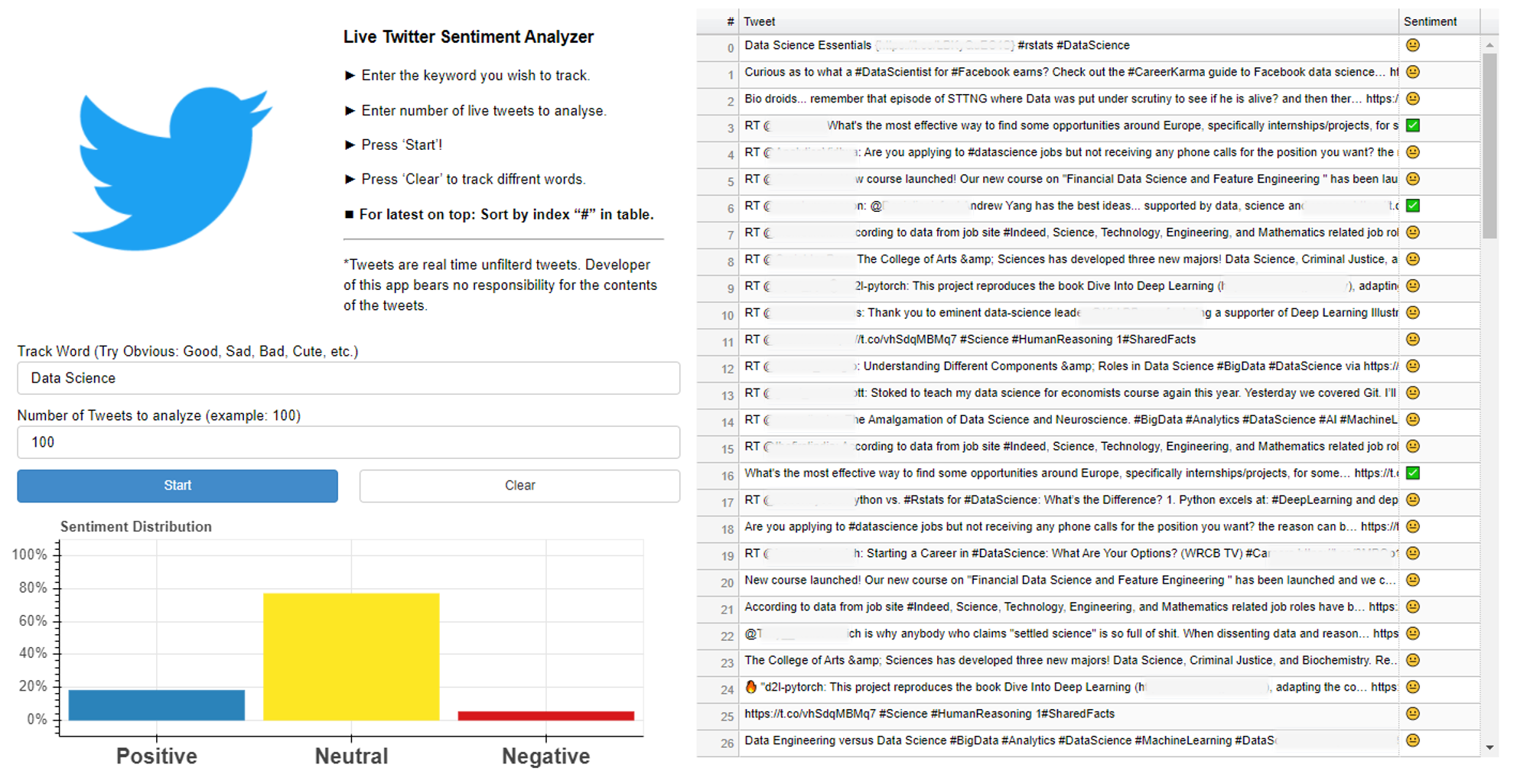The image size is (1530, 784).
Task: Click the 'Neutral' axis label
Action: pyautogui.click(x=352, y=756)
